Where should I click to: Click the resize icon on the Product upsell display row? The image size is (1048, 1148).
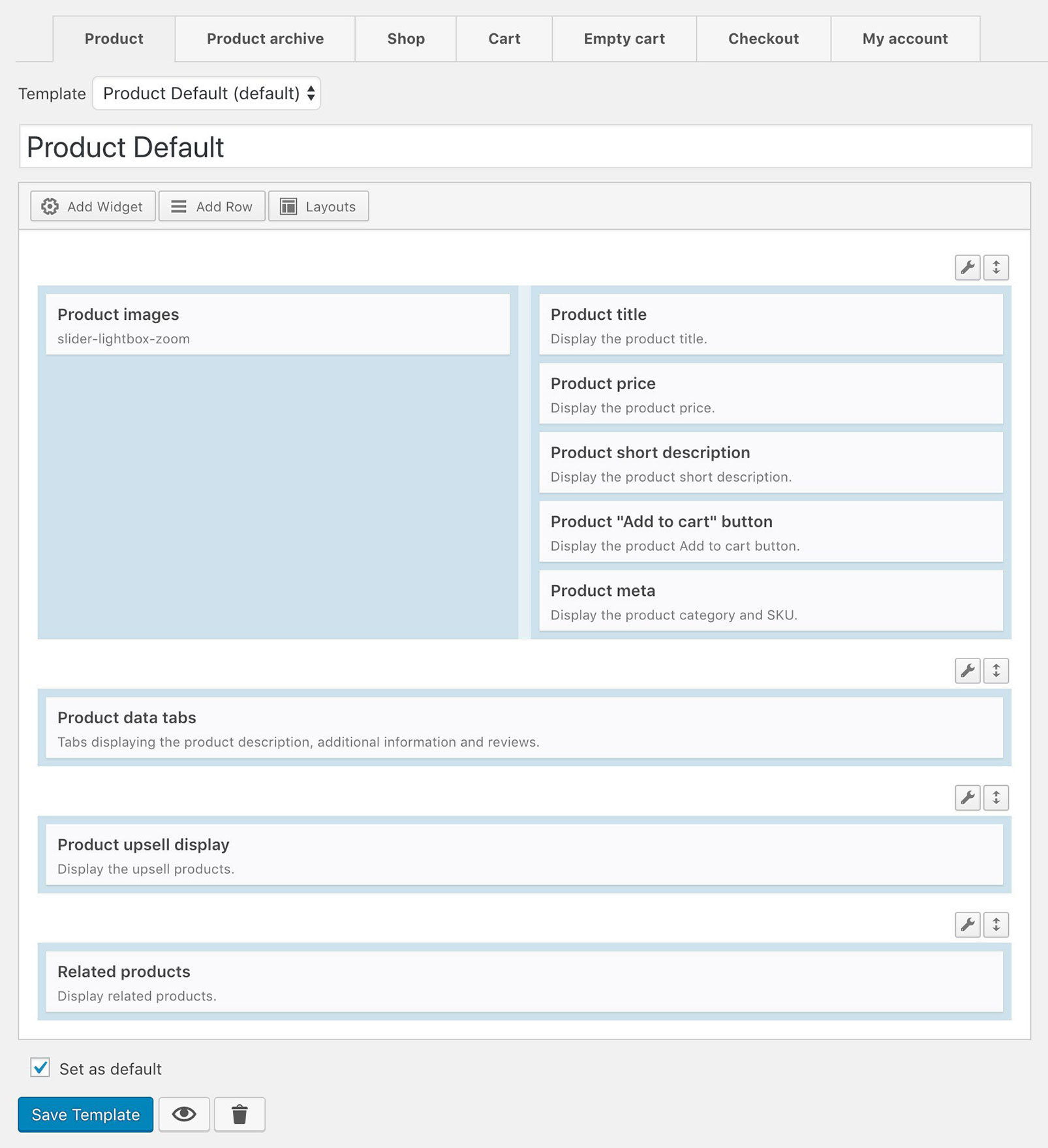(x=996, y=797)
